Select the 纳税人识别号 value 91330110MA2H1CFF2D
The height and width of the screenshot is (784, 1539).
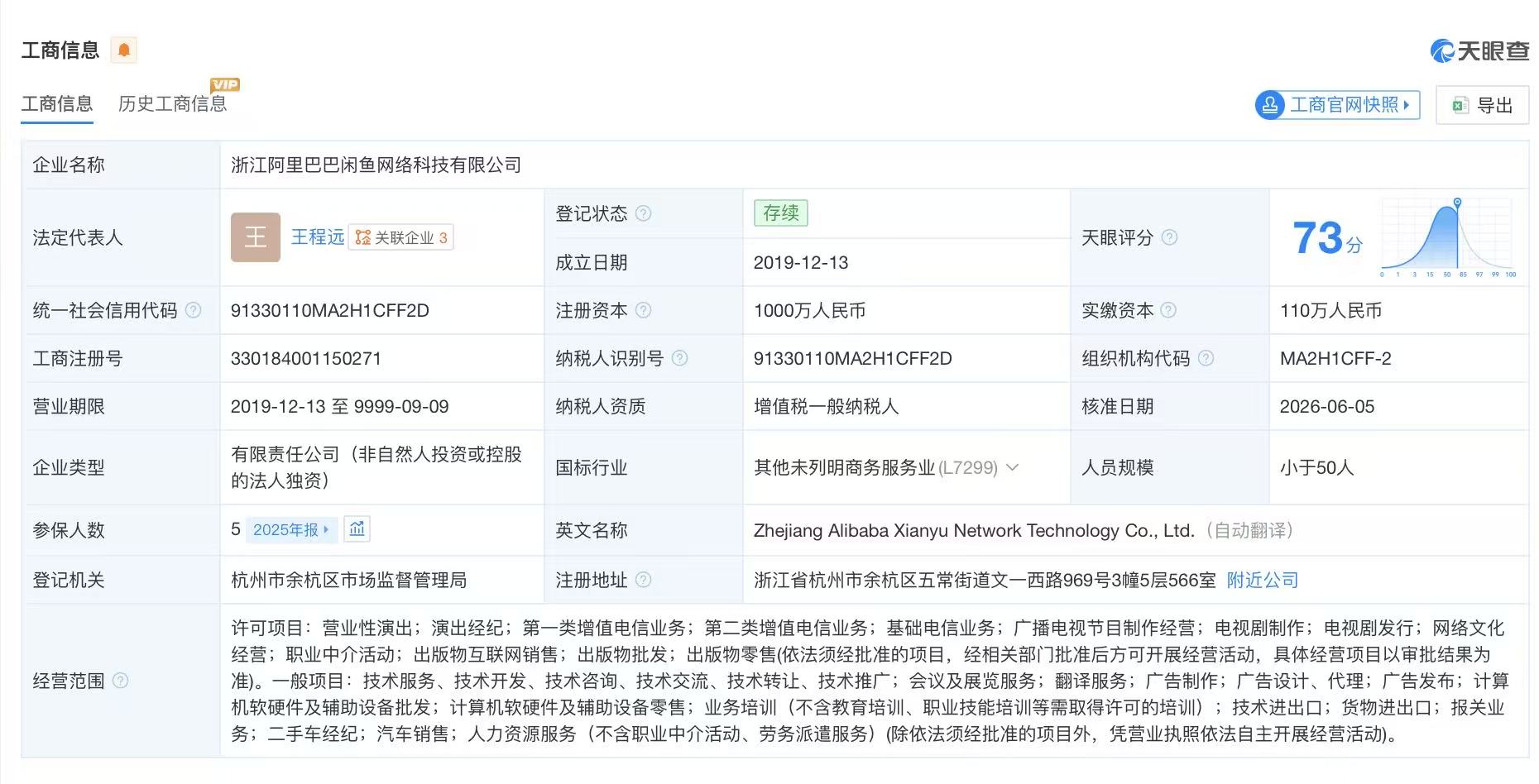pos(853,358)
